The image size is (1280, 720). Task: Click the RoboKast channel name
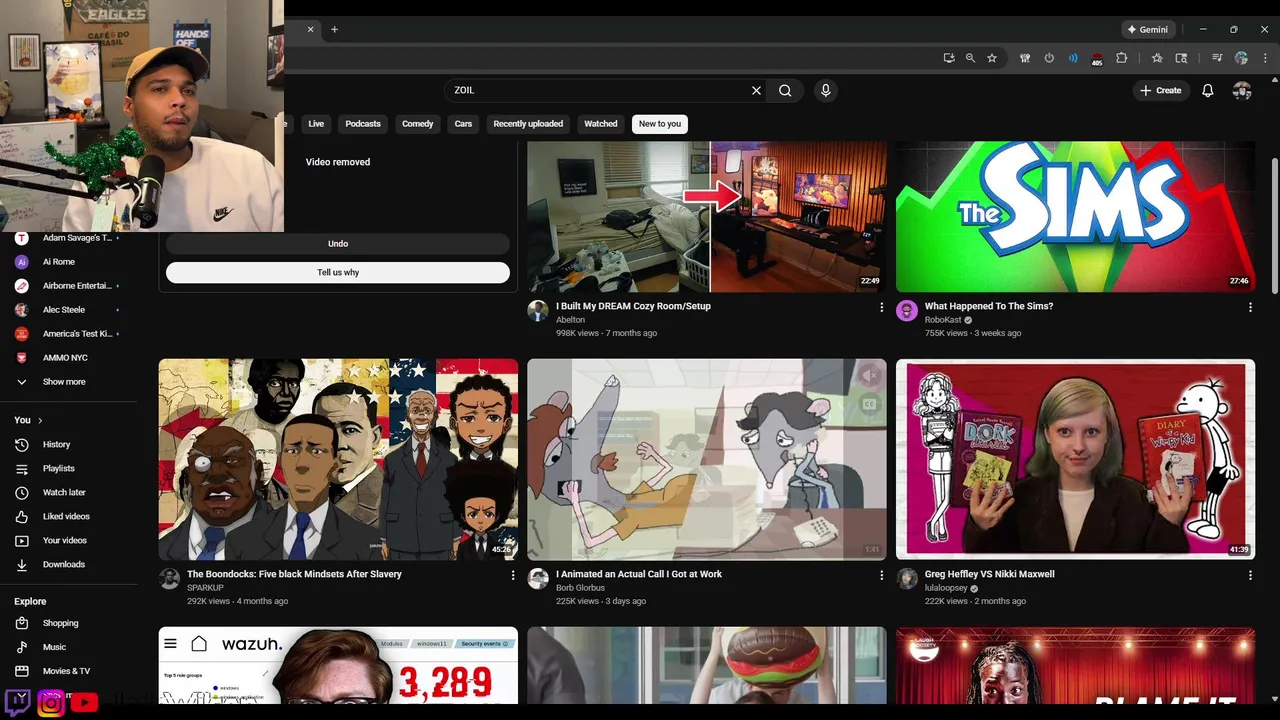[942, 320]
